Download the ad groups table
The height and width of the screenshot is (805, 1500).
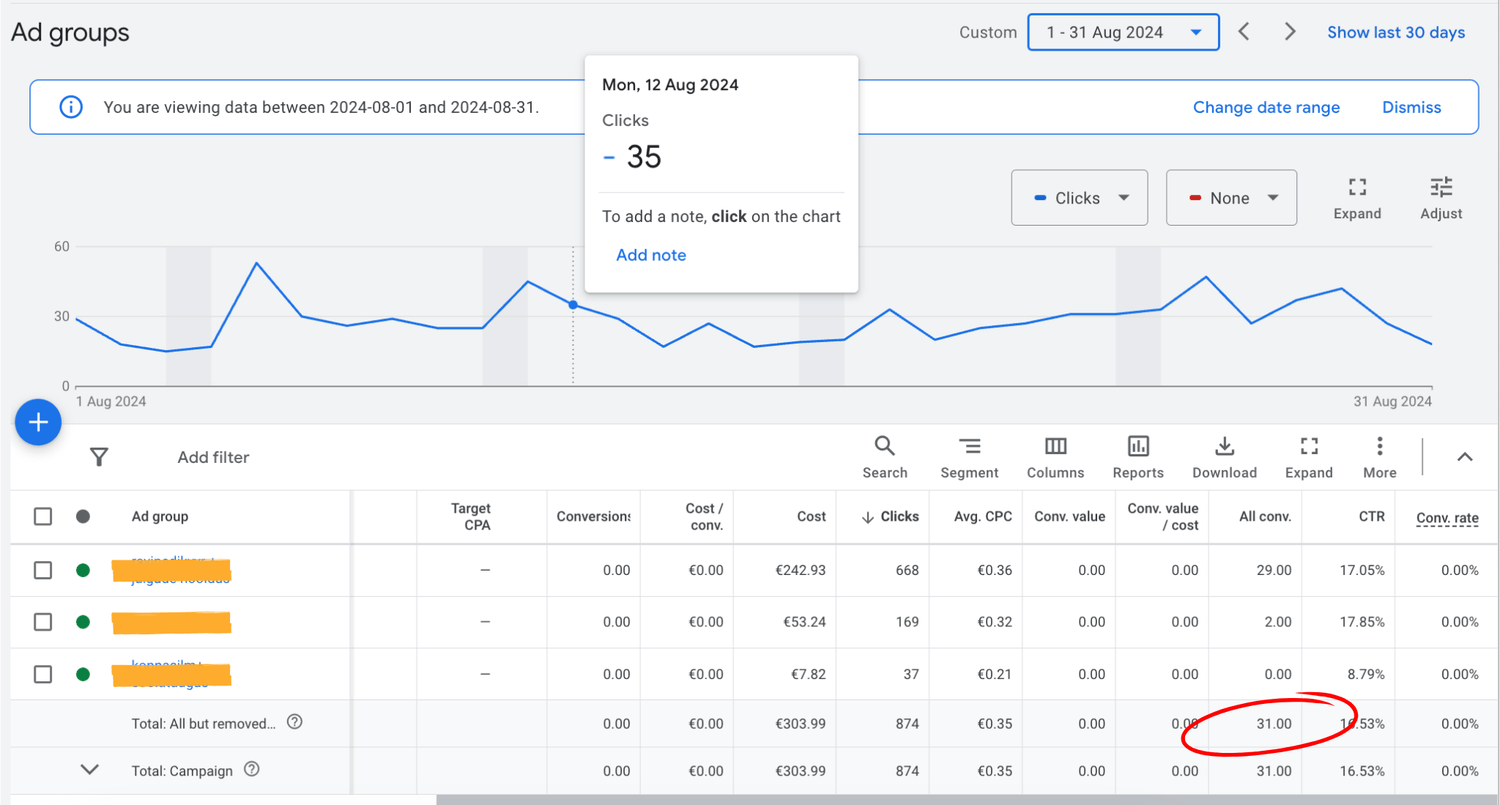(1224, 456)
